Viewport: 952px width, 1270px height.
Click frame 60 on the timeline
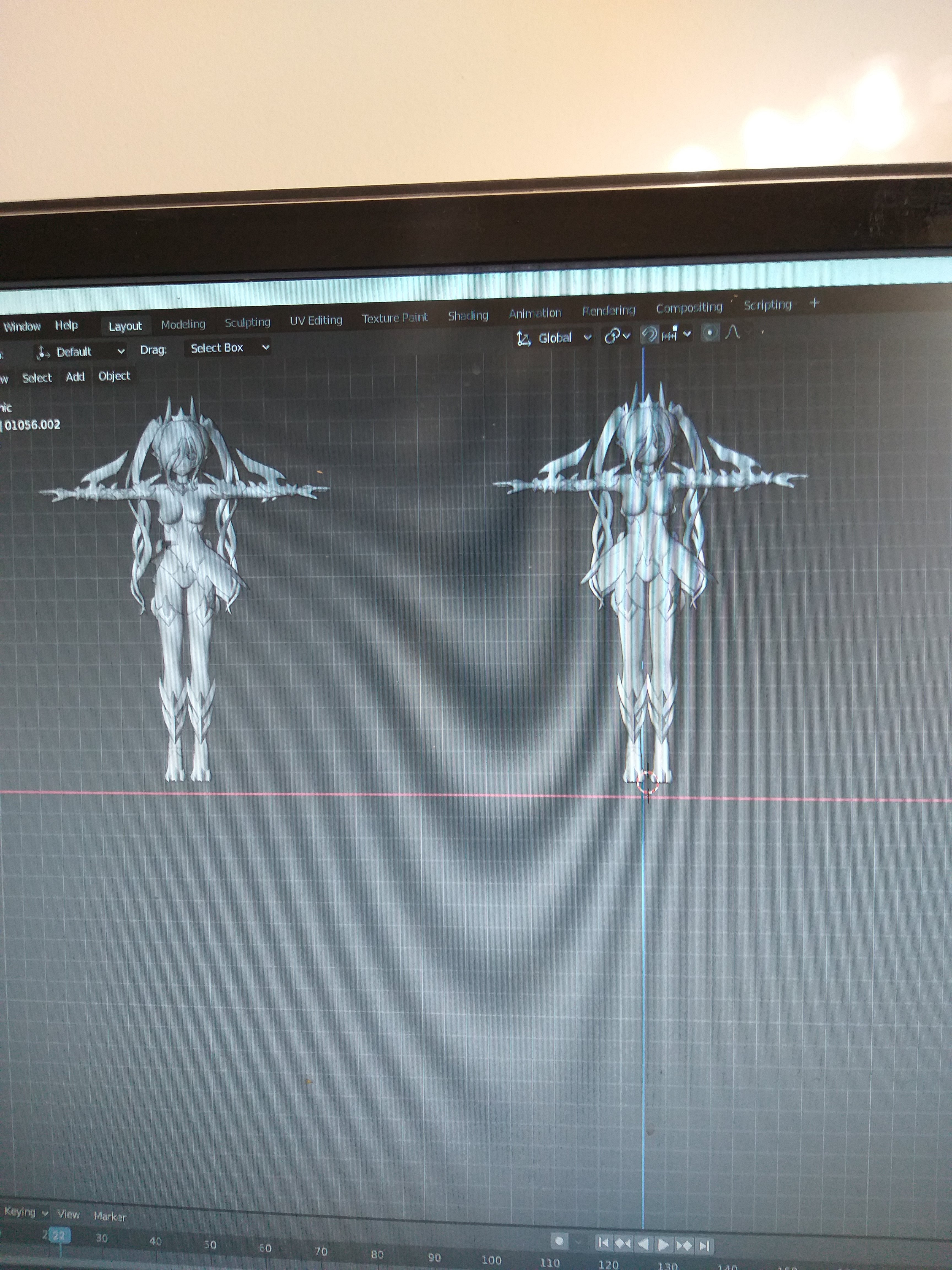(x=264, y=1248)
